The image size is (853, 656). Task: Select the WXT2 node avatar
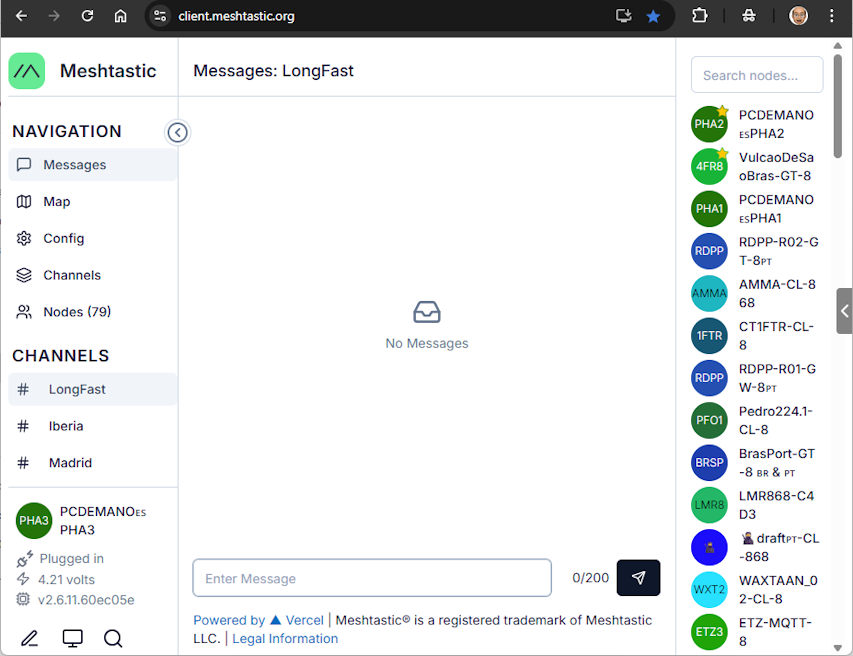(709, 590)
